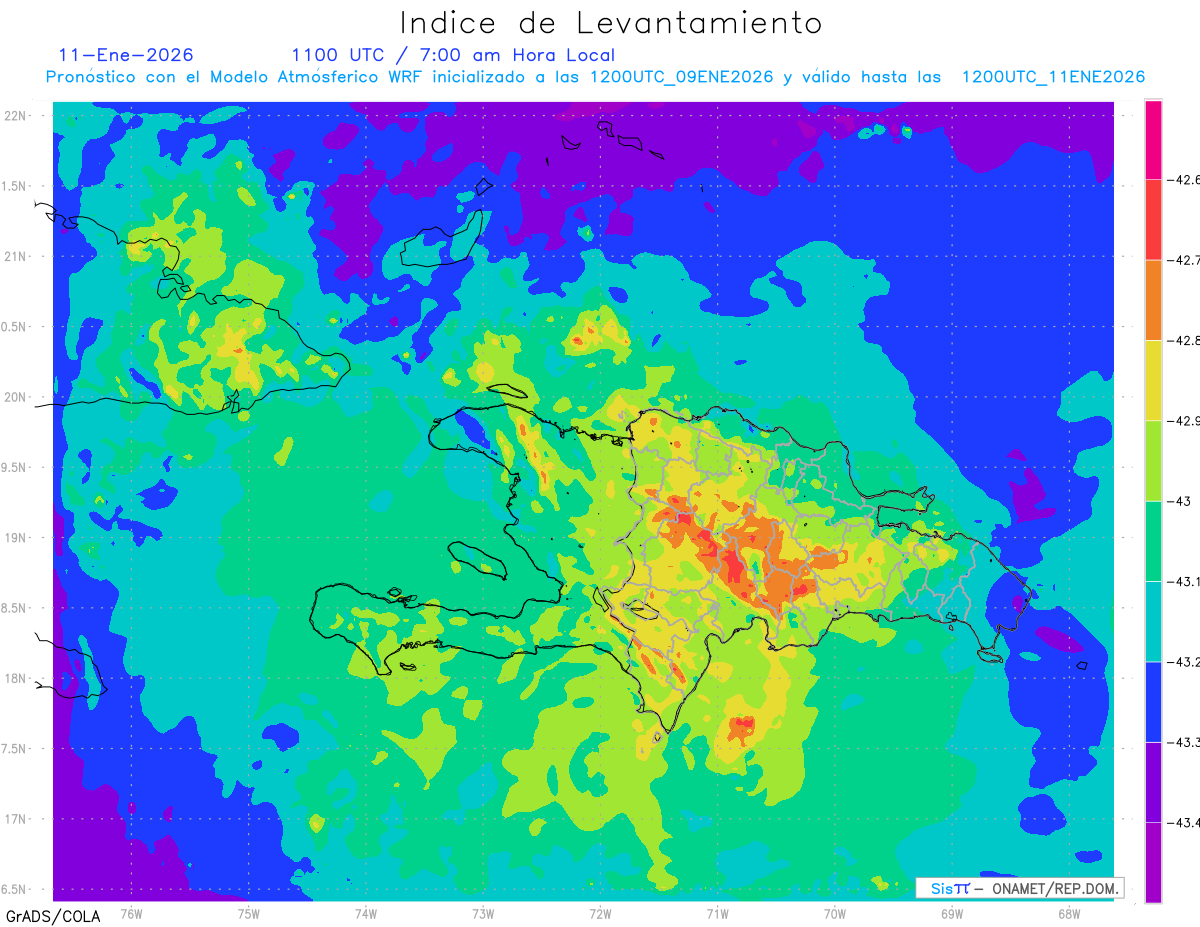The width and height of the screenshot is (1200, 927).
Task: Click the '72W' longitude label
Action: pyautogui.click(x=600, y=914)
